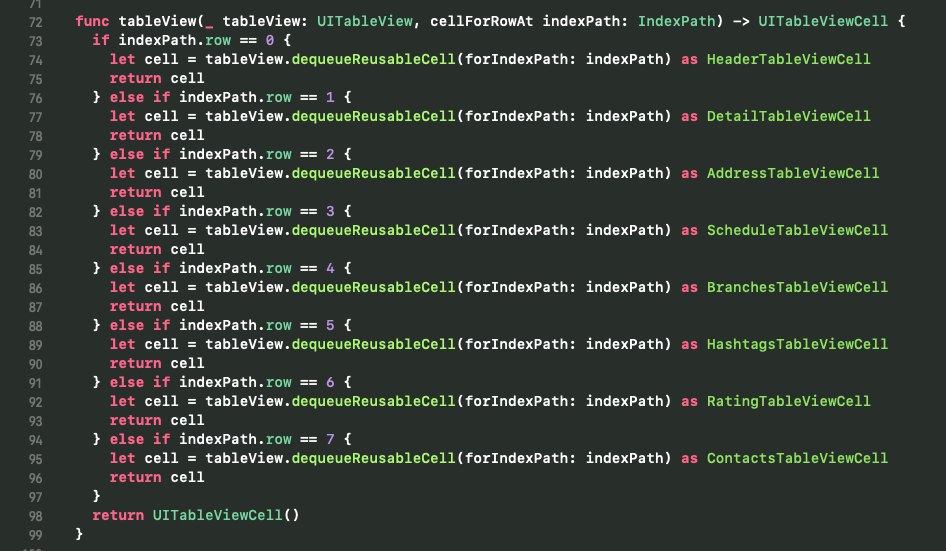Click dequeueReusableCell on line 74
Viewport: 946px width, 551px height.
pos(373,59)
